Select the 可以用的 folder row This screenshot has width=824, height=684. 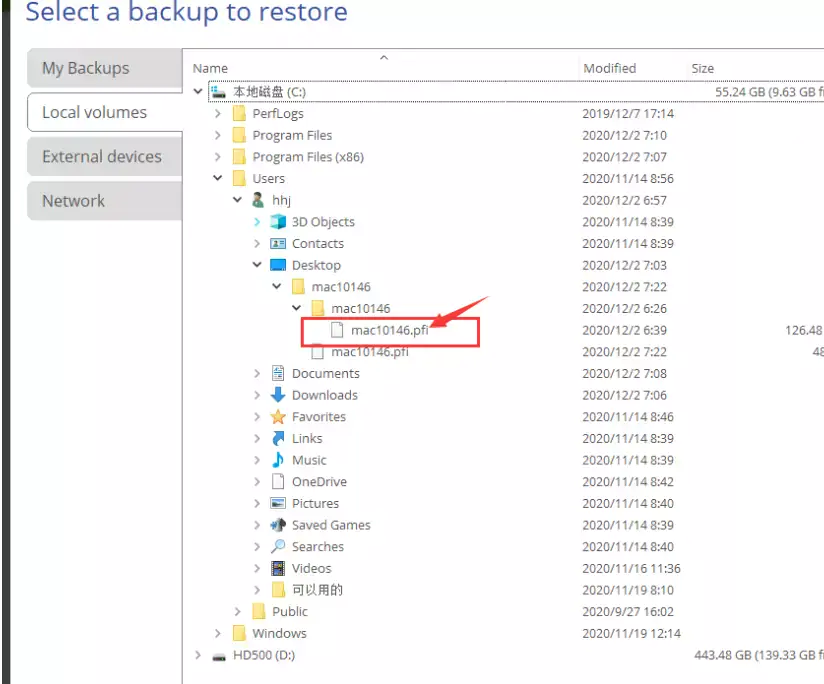[317, 589]
